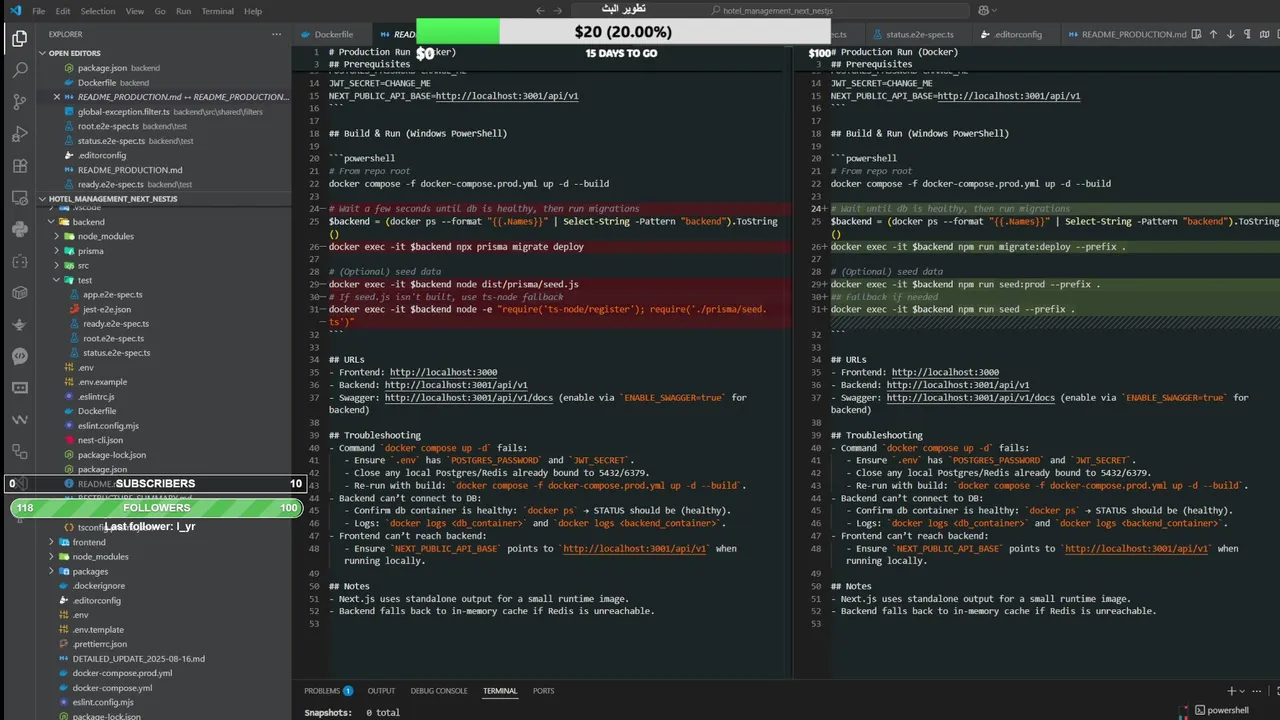Show the OUTPUT panel tab
Screen dimensions: 1280x720
click(381, 691)
